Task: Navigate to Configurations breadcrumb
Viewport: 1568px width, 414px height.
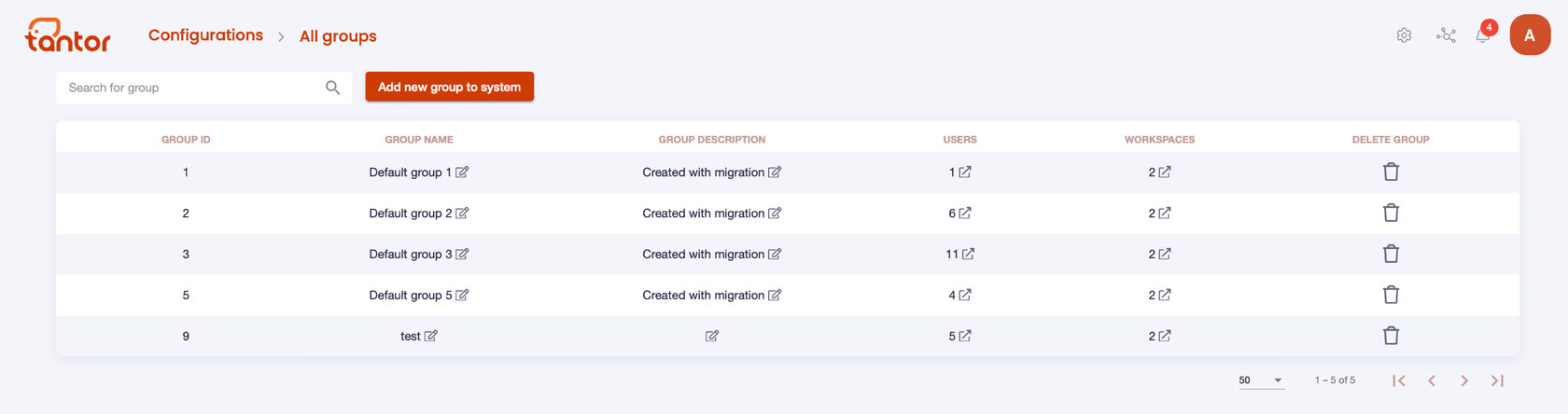Action: (x=205, y=35)
